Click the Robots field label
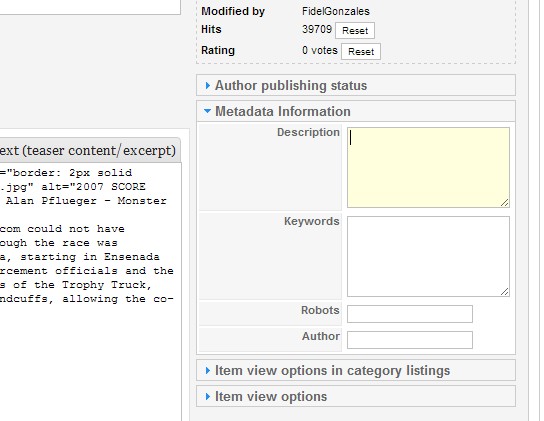The image size is (544, 421). [320, 310]
